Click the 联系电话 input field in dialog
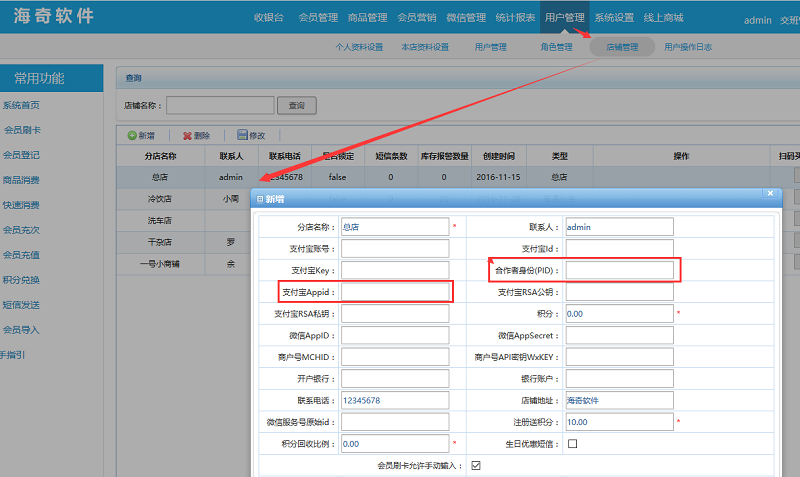This screenshot has width=800, height=477. tap(395, 400)
